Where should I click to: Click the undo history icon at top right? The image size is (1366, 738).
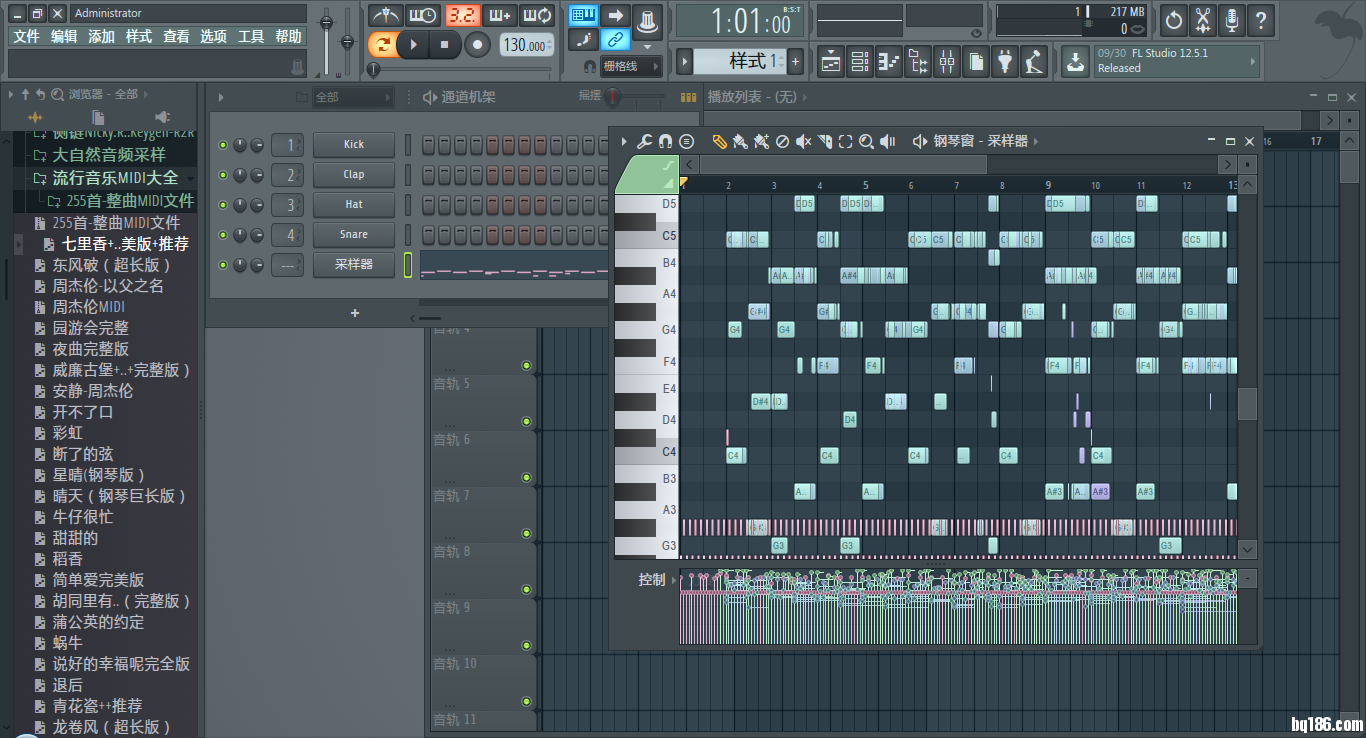1174,19
